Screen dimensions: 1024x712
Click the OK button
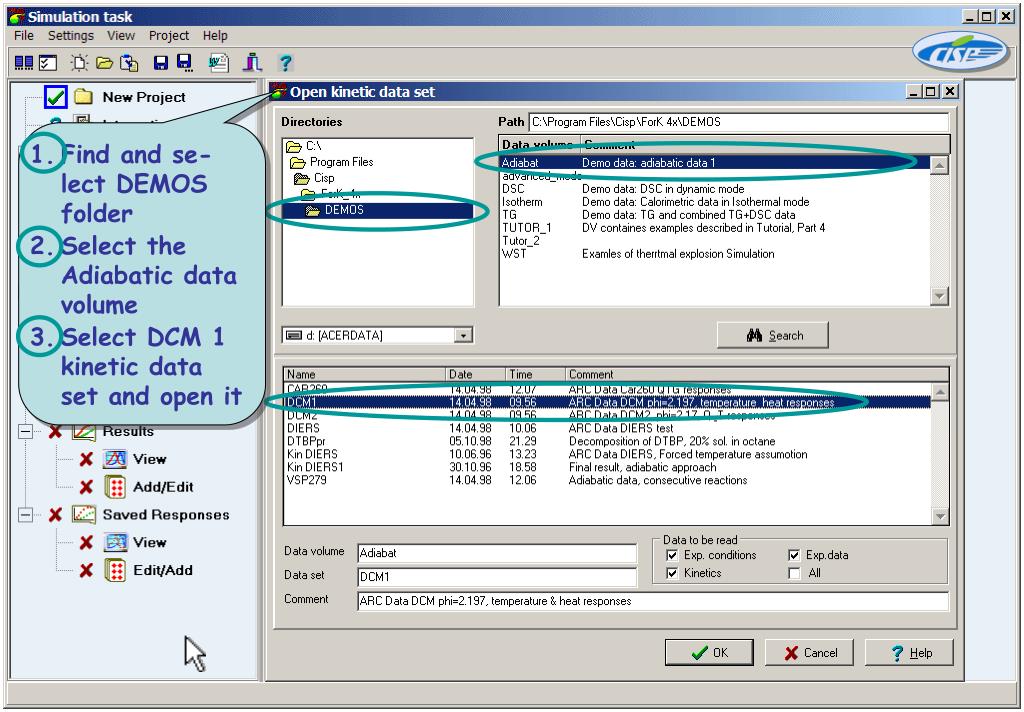tap(709, 653)
